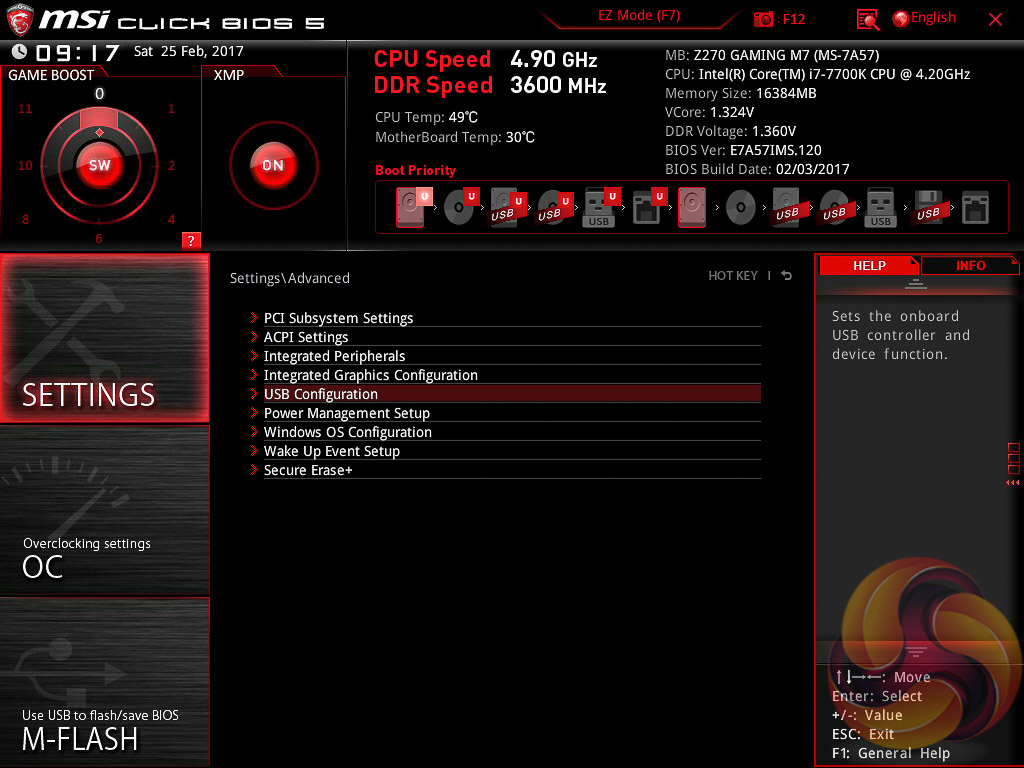Click the back arrow next to HOT KEY
This screenshot has height=768, width=1024.
(x=787, y=276)
